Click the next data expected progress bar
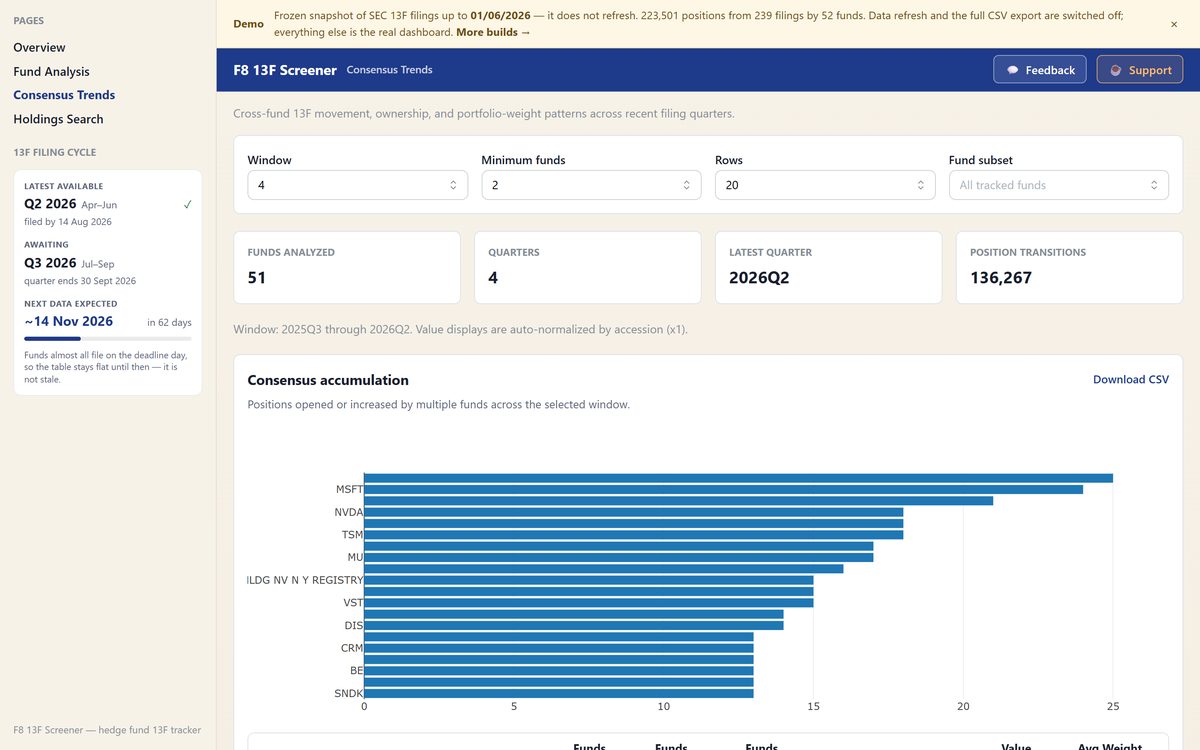This screenshot has width=1200, height=750. (x=108, y=338)
